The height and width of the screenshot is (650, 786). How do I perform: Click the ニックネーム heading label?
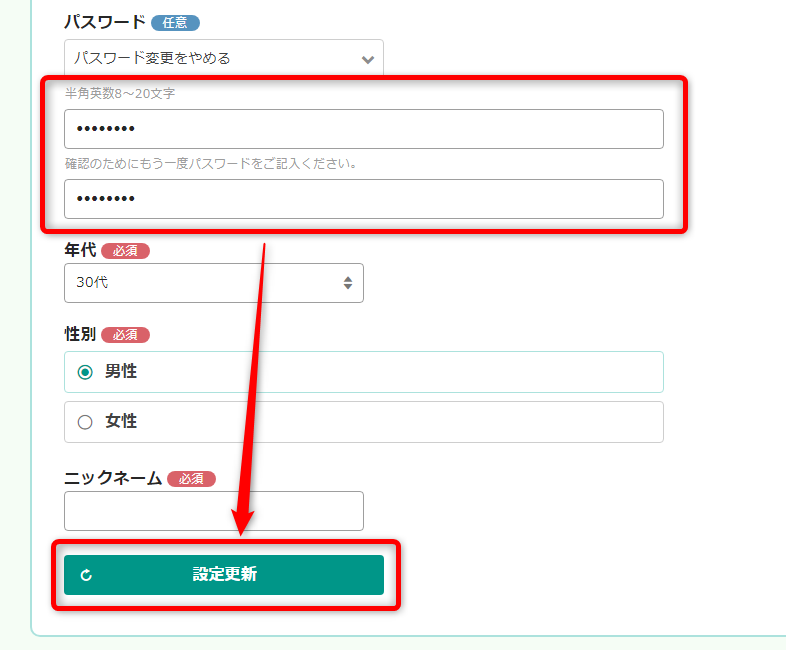pos(113,478)
